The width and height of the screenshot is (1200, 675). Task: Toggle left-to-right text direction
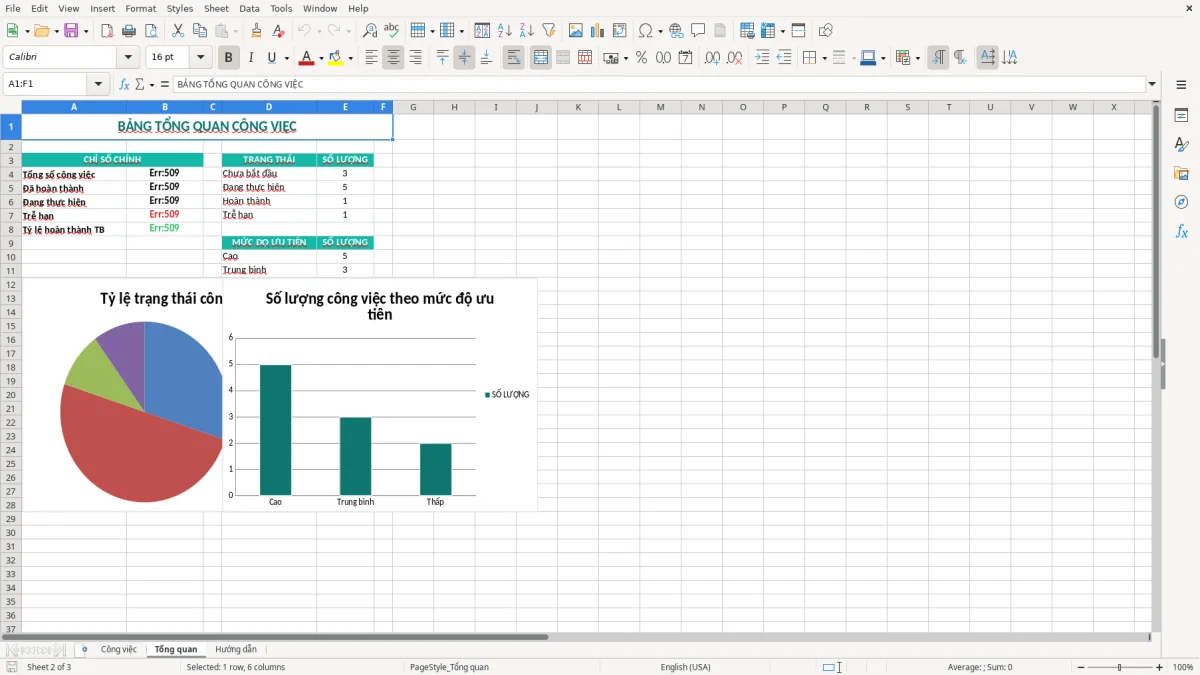coord(937,57)
